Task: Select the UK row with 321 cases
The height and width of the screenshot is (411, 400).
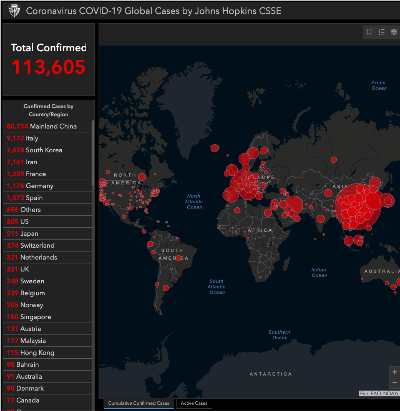Action: (47, 269)
